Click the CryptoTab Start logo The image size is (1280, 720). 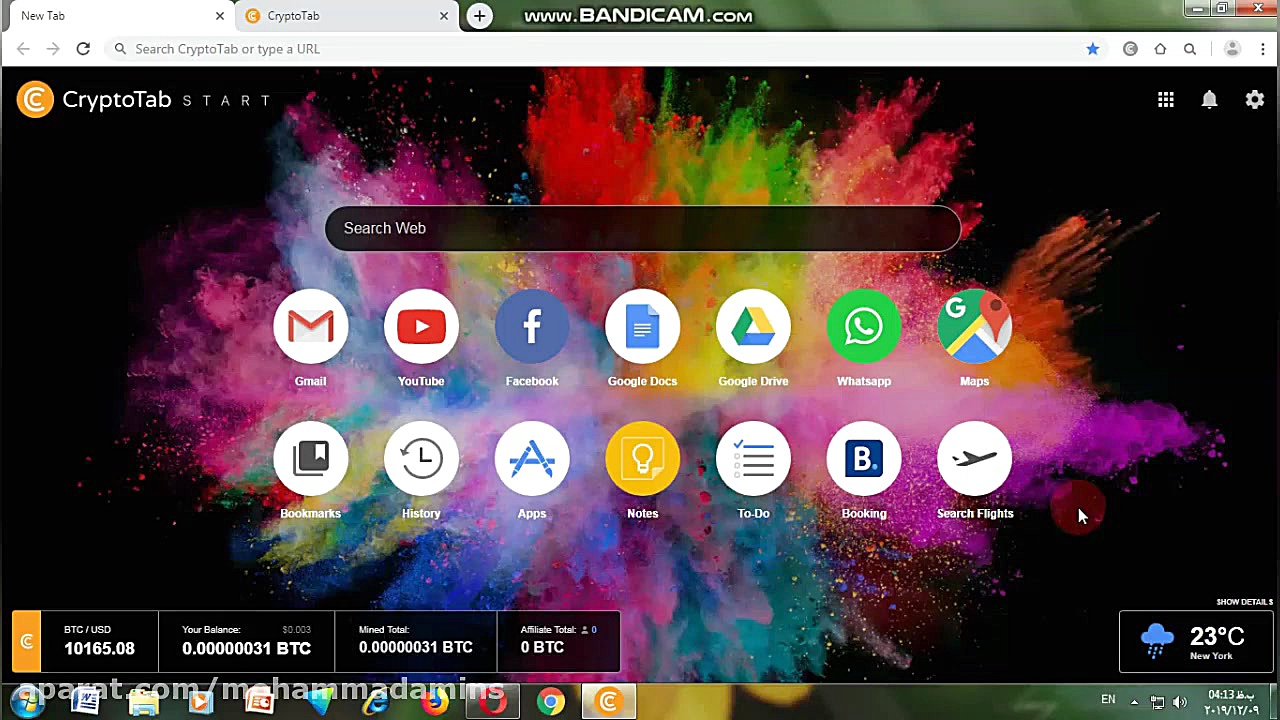[x=143, y=100]
